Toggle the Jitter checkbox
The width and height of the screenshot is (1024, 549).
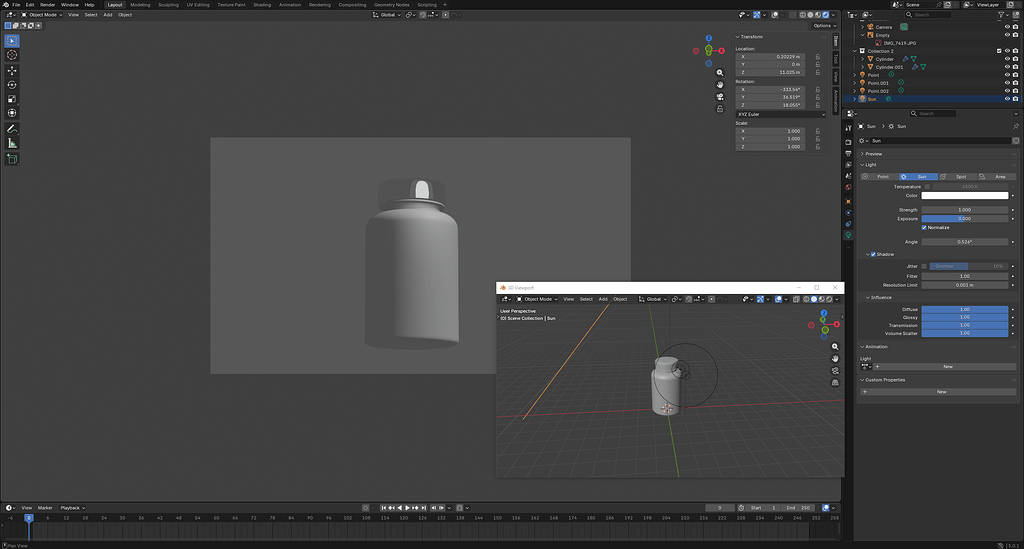(924, 266)
